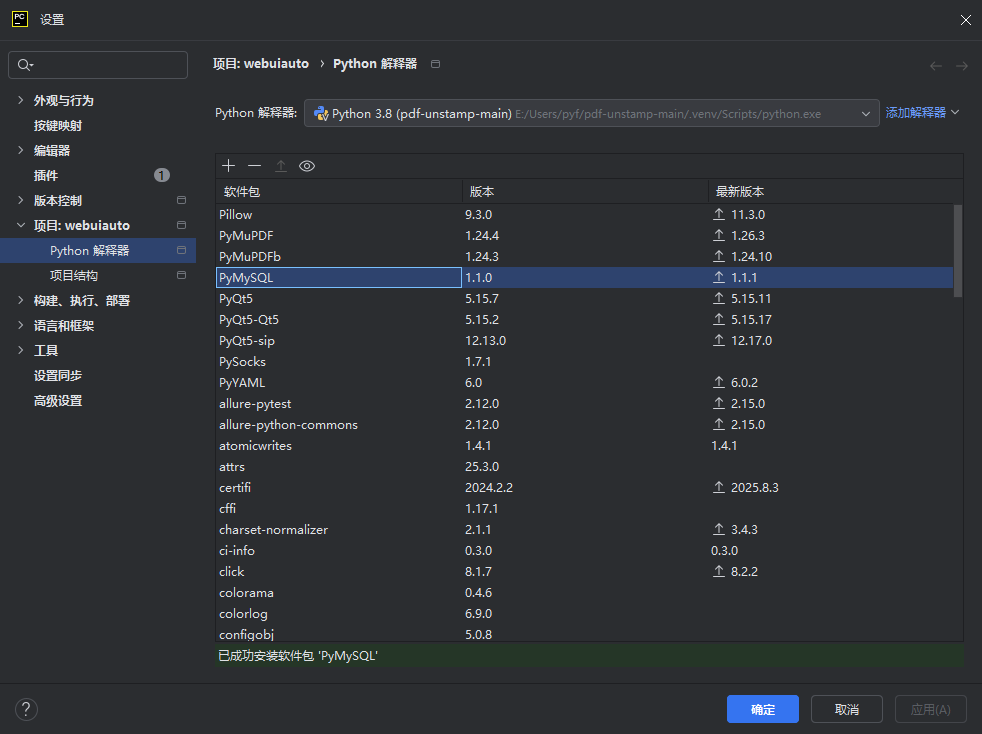Expand 语言和框架 section

pos(21,326)
